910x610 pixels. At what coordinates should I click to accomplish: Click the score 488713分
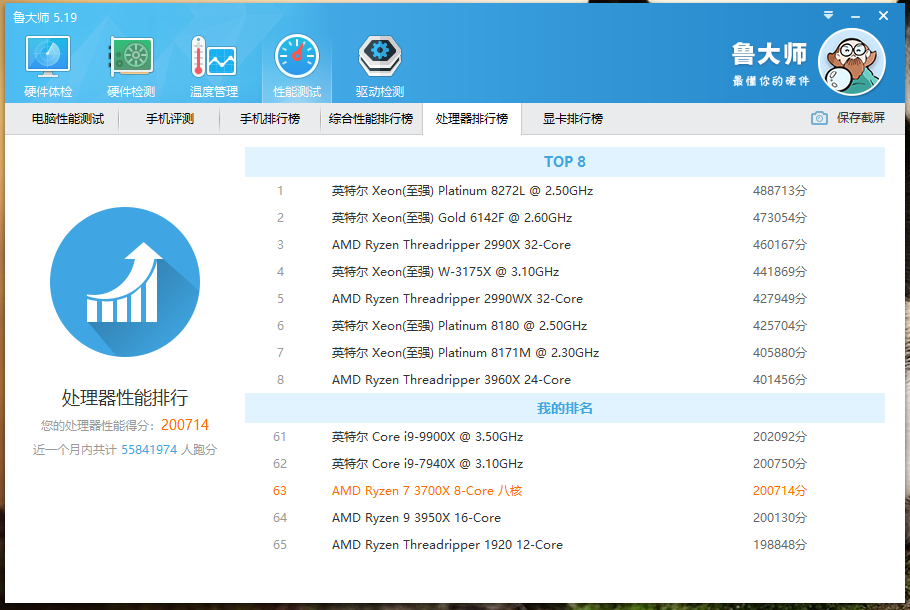click(779, 190)
